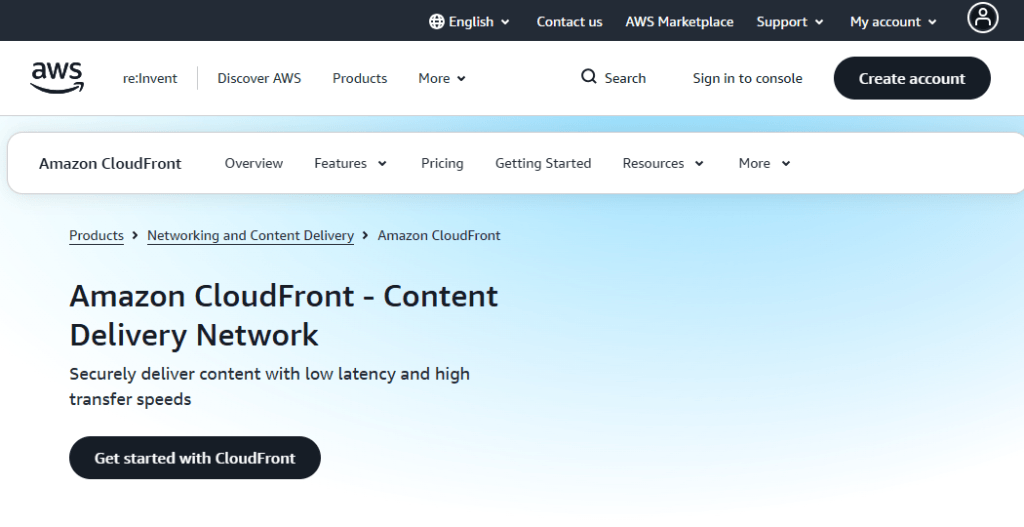Viewport: 1024px width, 527px height.
Task: Click the Search field in header
Action: (613, 78)
